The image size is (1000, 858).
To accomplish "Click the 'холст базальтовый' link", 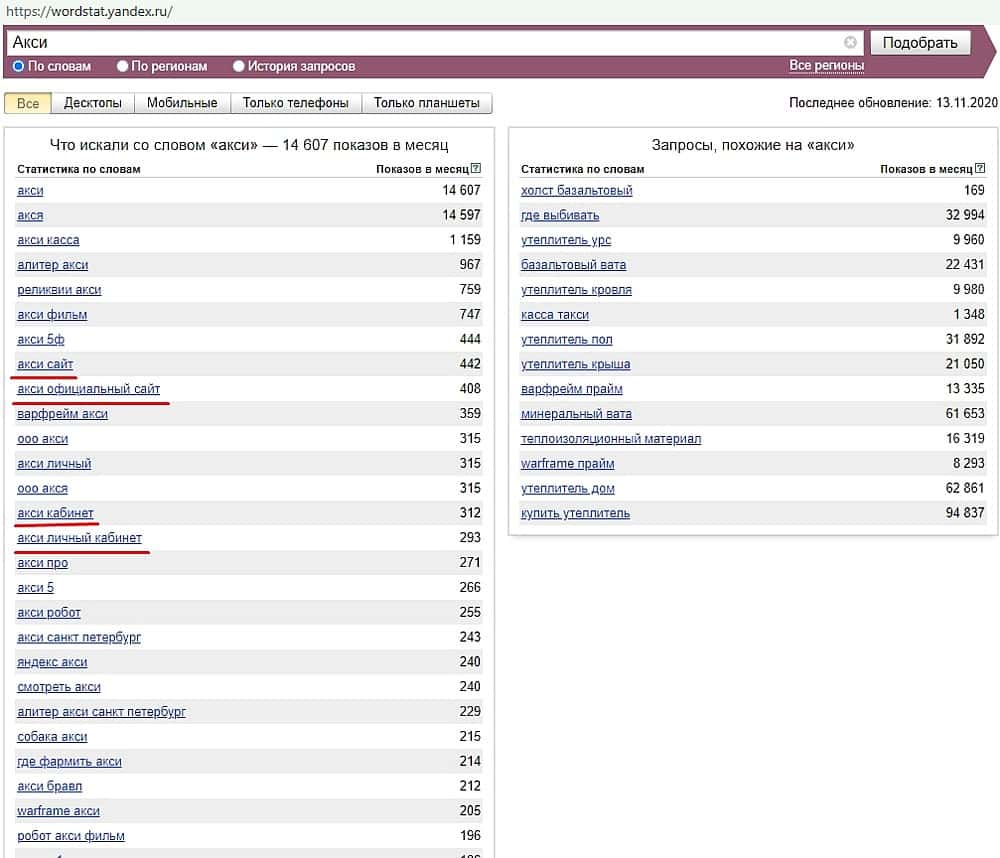I will pos(576,190).
